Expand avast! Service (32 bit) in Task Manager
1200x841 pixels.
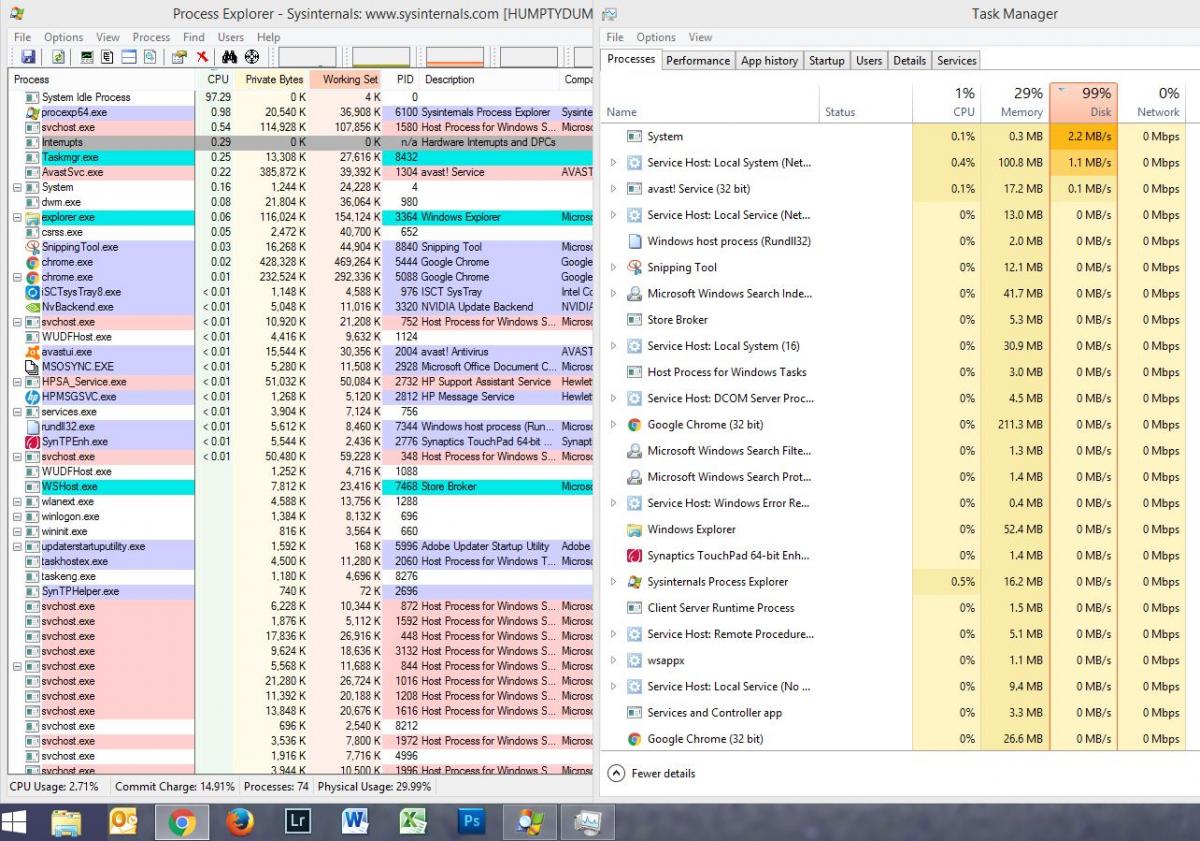coord(613,188)
